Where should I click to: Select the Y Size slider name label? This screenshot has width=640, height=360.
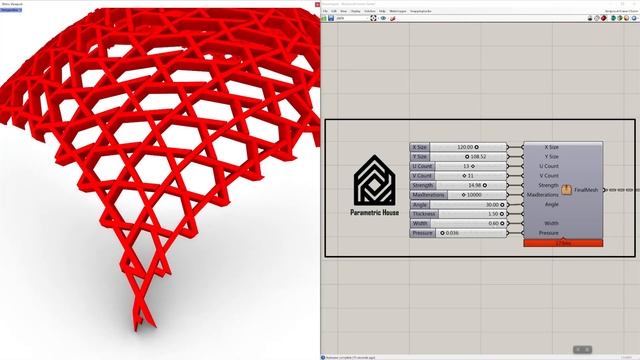(420, 157)
